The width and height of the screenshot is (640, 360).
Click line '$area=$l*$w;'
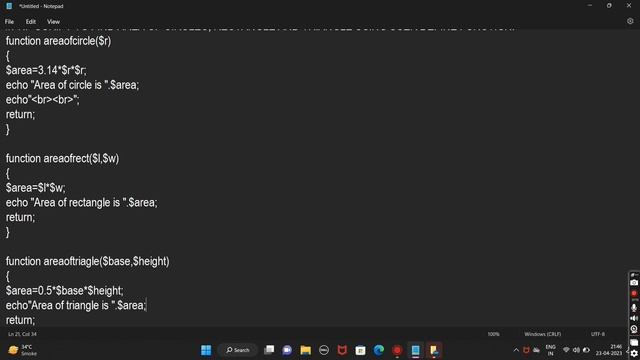tap(36, 188)
